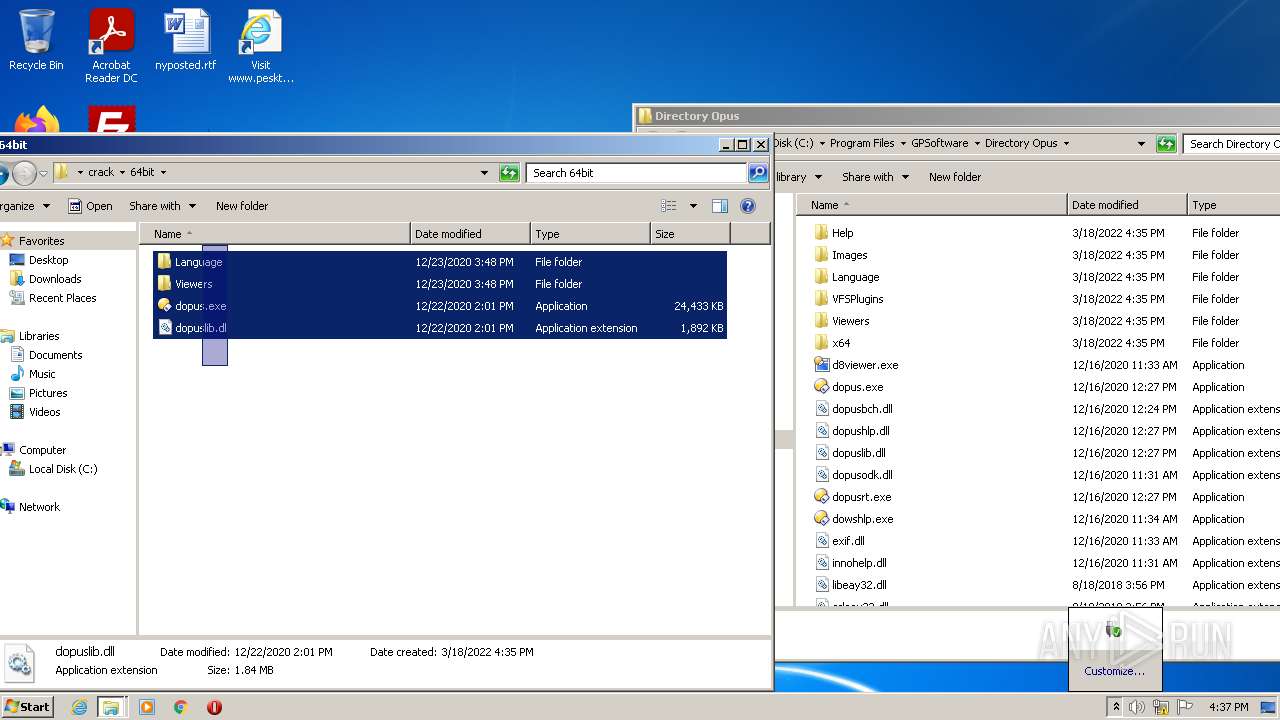The width and height of the screenshot is (1280, 720).
Task: Change view icon in 64bit toolbar
Action: click(669, 206)
